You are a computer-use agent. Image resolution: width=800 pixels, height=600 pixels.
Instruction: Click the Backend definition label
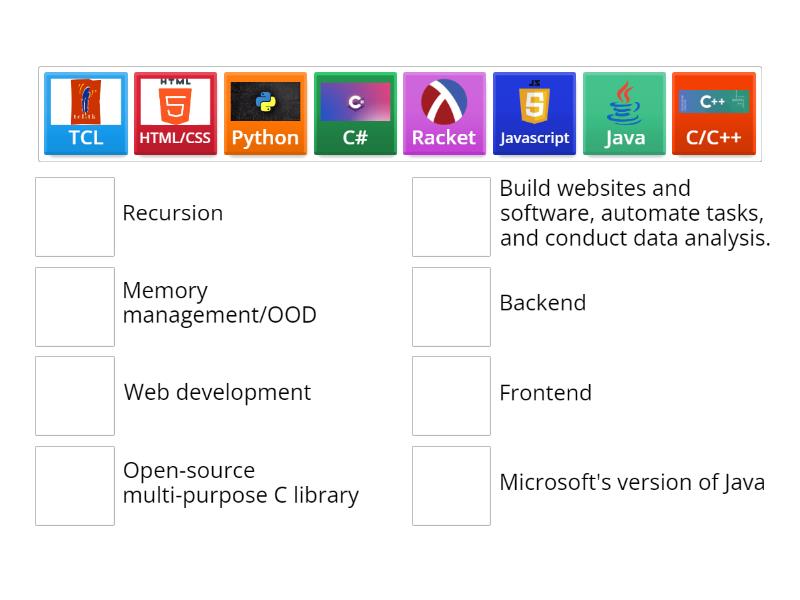click(542, 303)
